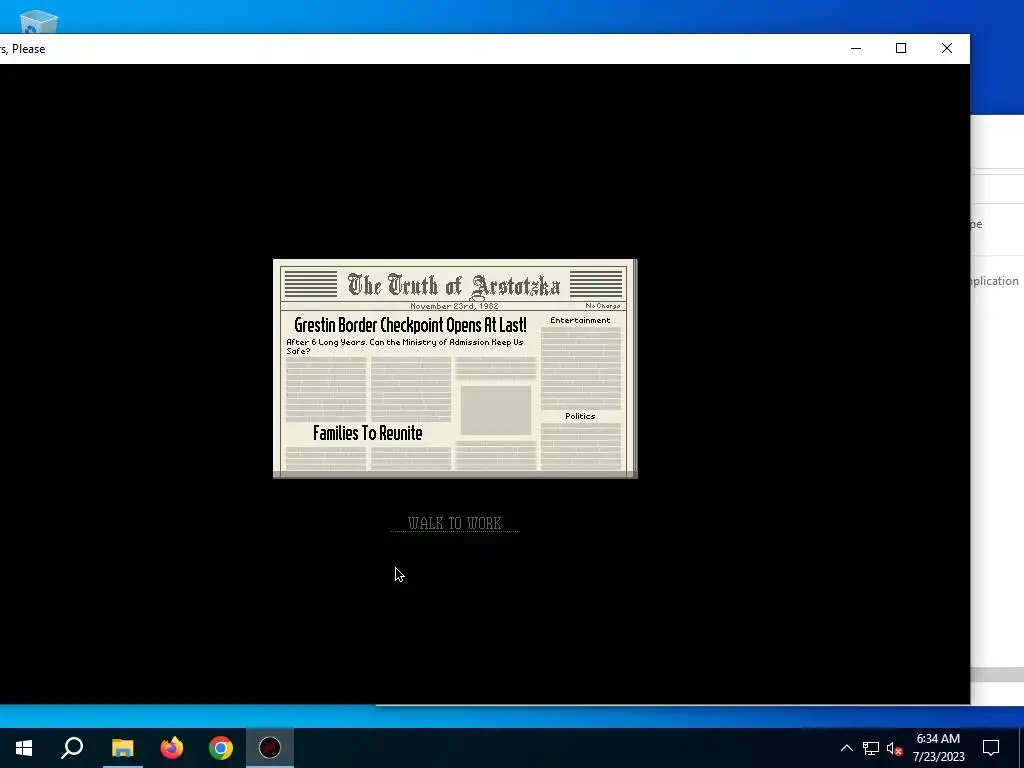Close the Papers, Please window
This screenshot has height=768, width=1024.
(947, 48)
